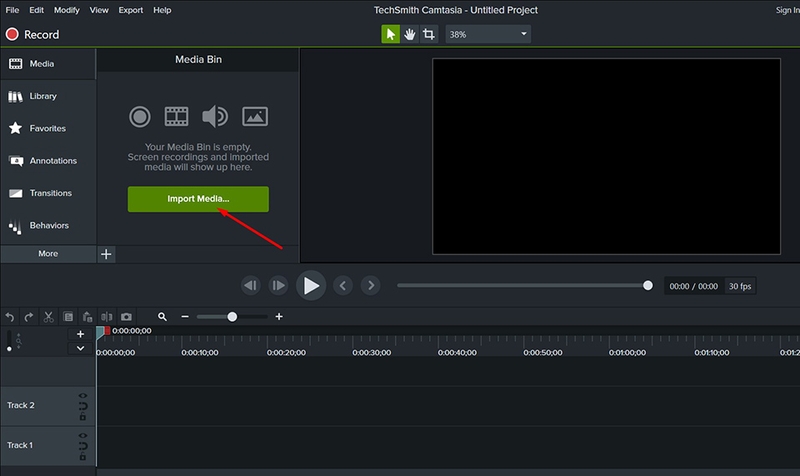Screen dimensions: 800x476
Task: Click the Copy icon in timeline toolbar
Action: 68,317
